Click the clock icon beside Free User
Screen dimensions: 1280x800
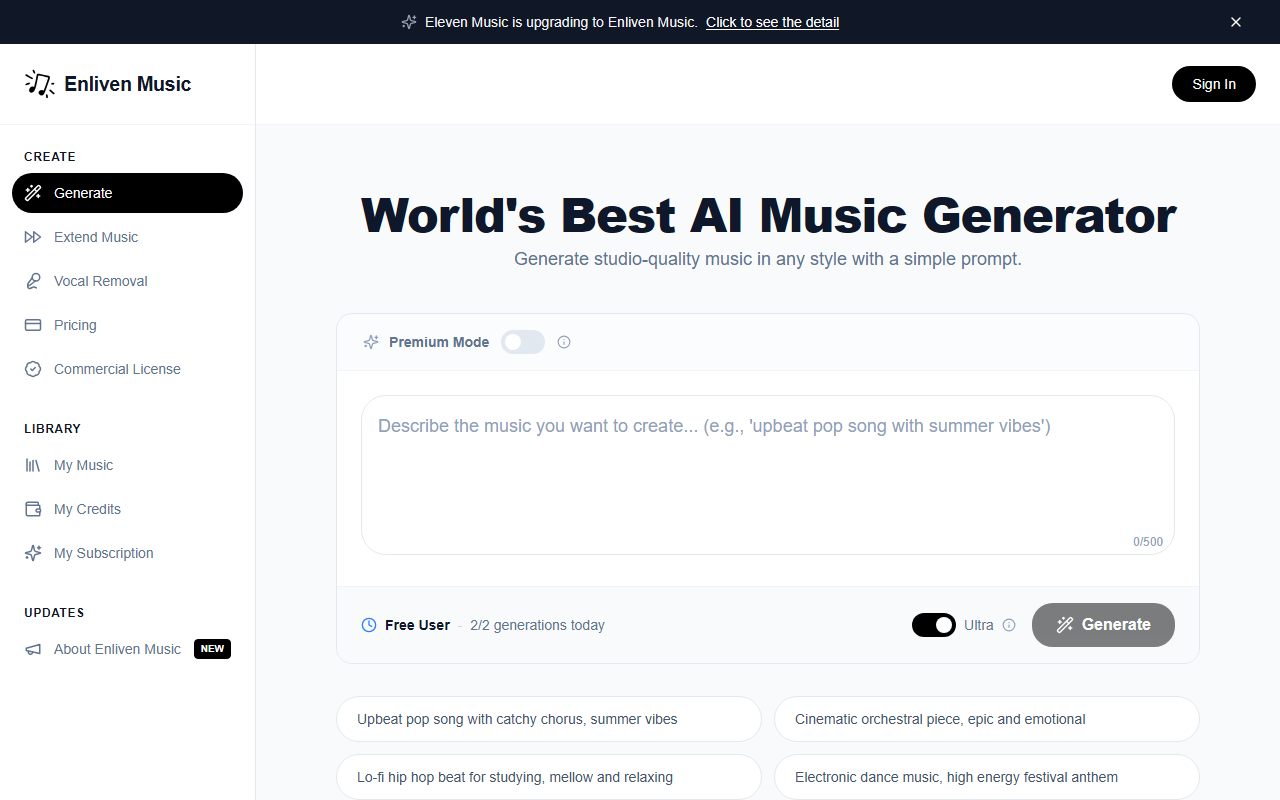369,625
